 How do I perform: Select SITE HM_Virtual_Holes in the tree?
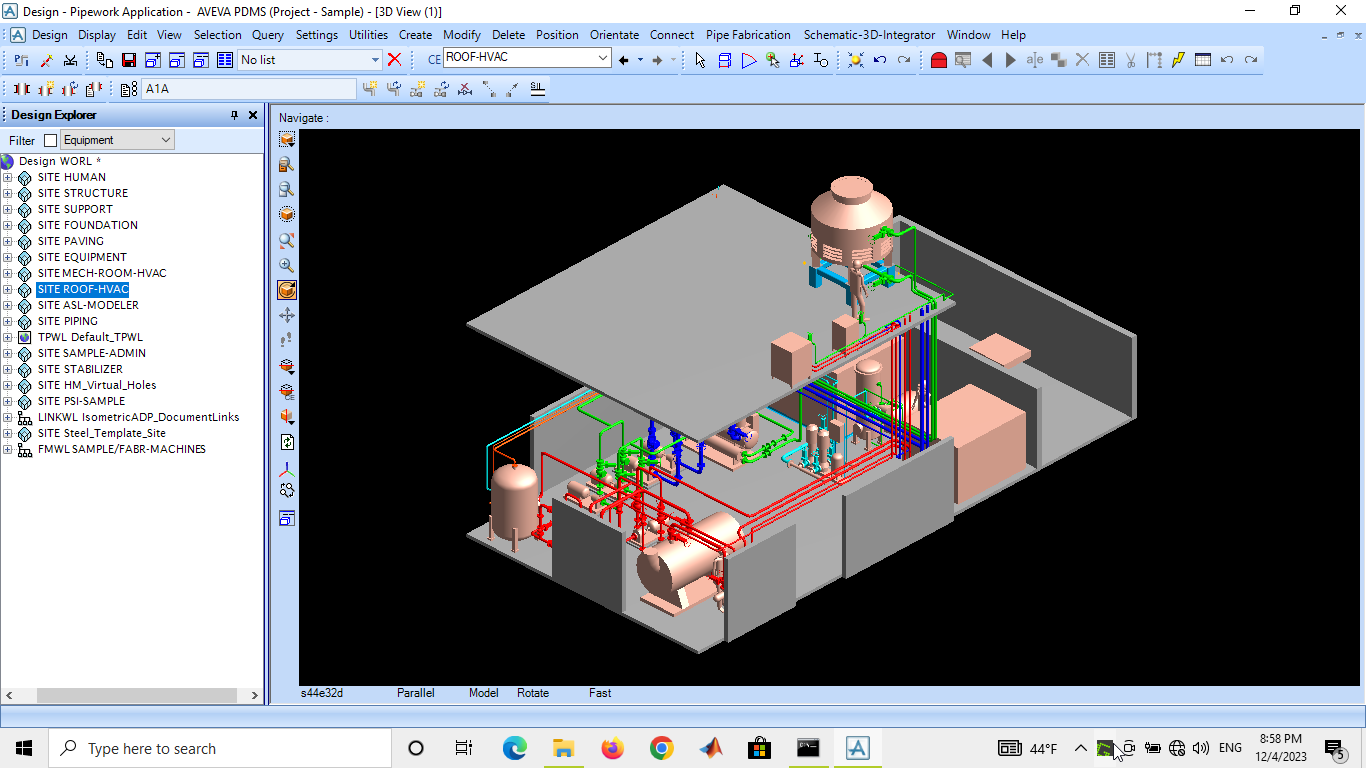coord(97,385)
